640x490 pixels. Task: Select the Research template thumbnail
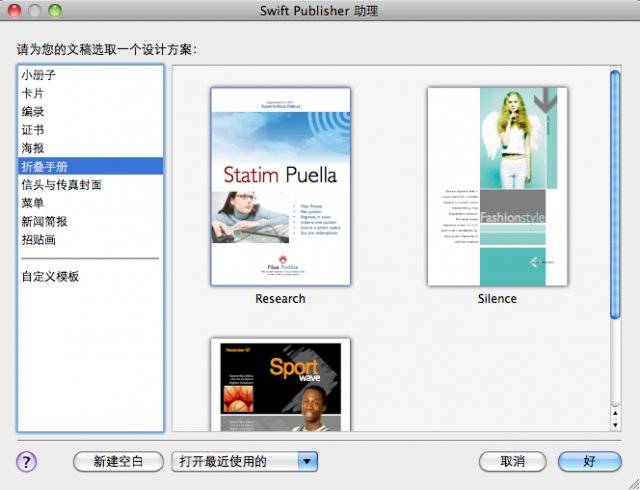pos(280,186)
